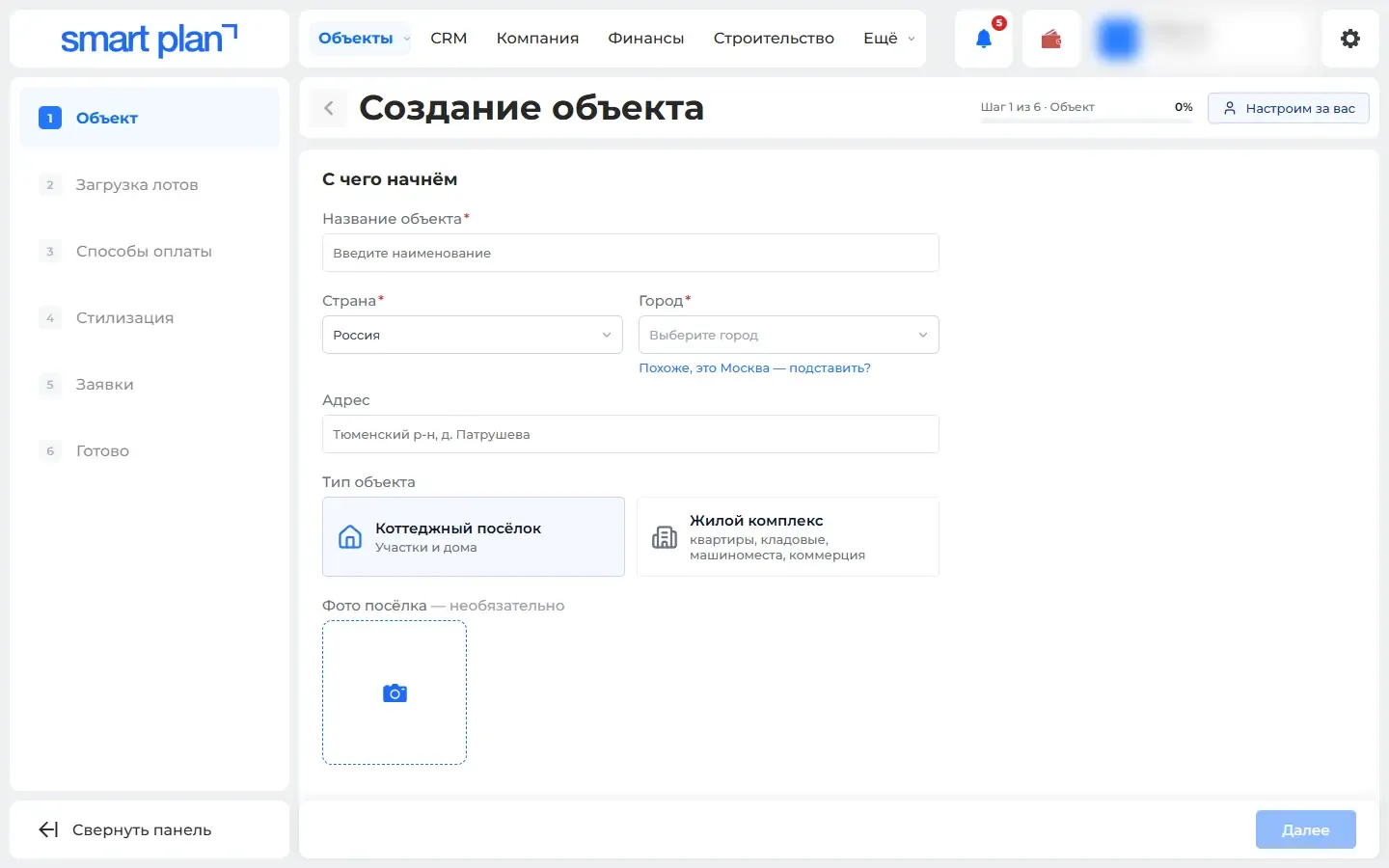Open the Финансы menu item

point(646,39)
